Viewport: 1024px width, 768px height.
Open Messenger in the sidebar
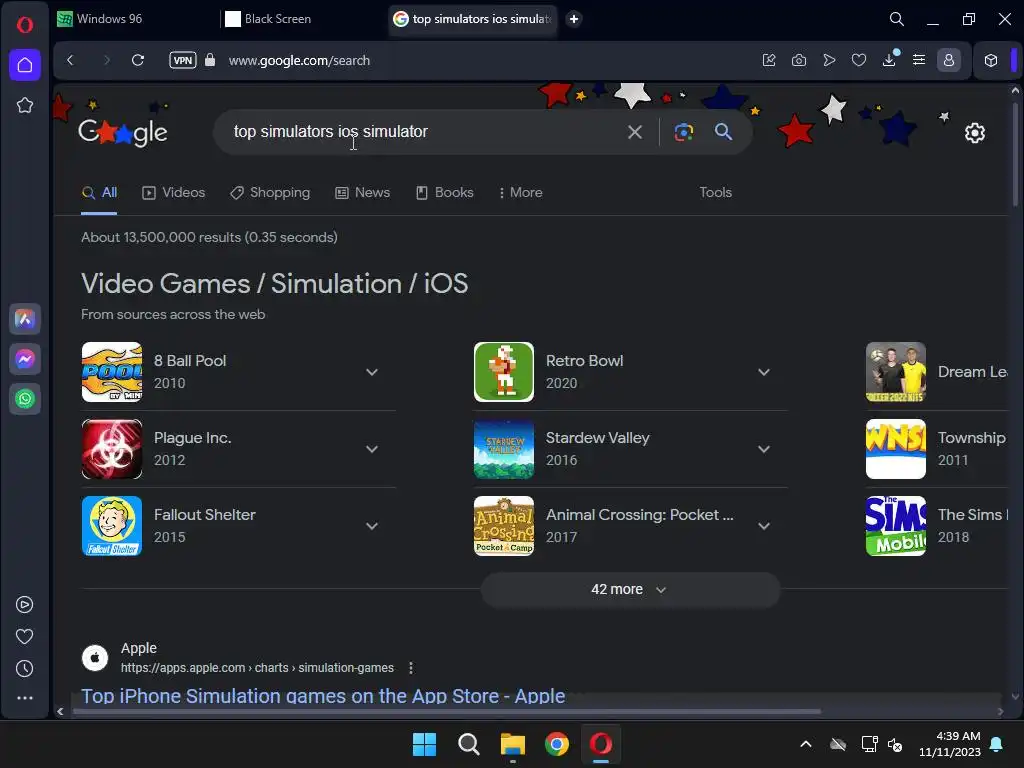[25, 359]
